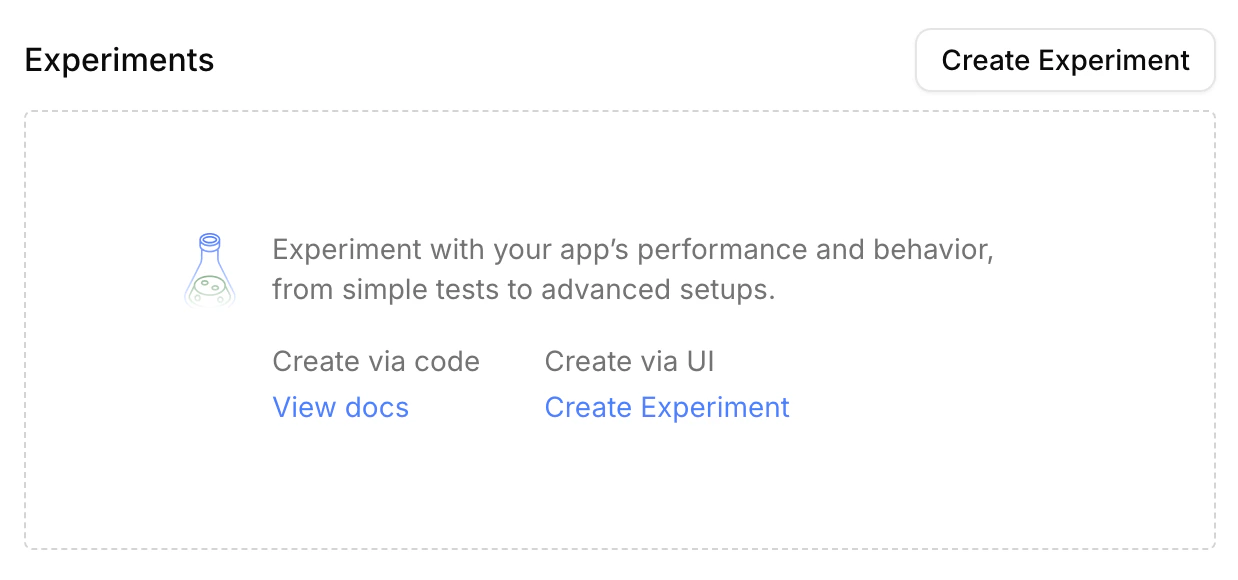Open the Create Experiment button top right
This screenshot has width=1238, height=580.
click(x=1064, y=60)
